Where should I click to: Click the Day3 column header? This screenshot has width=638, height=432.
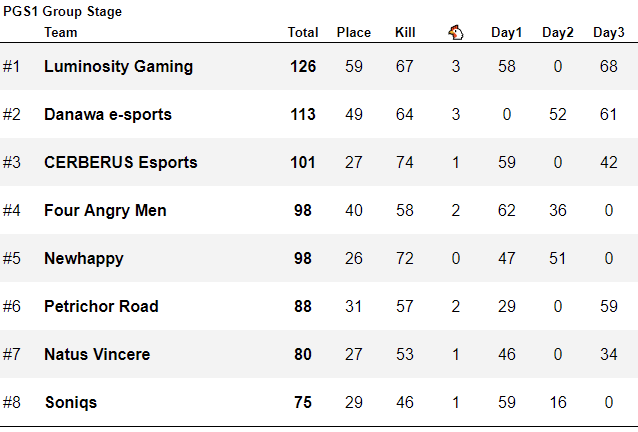point(608,32)
